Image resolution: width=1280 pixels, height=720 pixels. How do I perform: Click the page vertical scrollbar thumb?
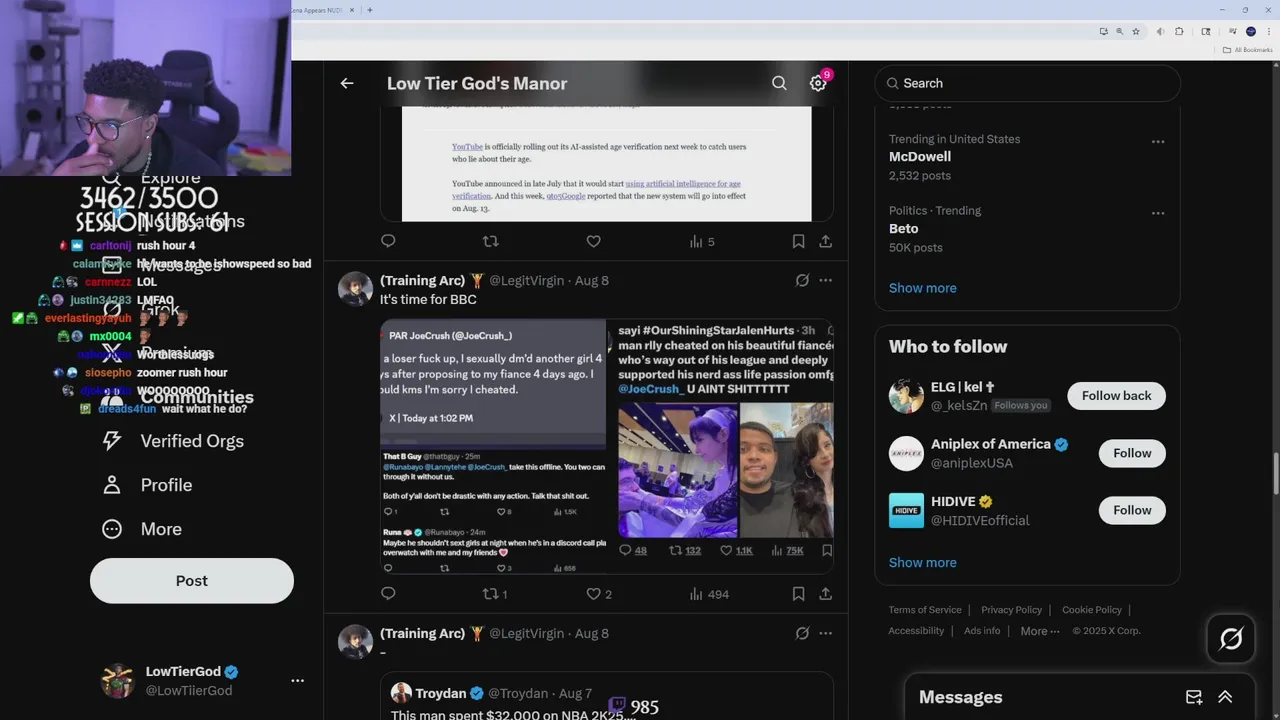1275,472
